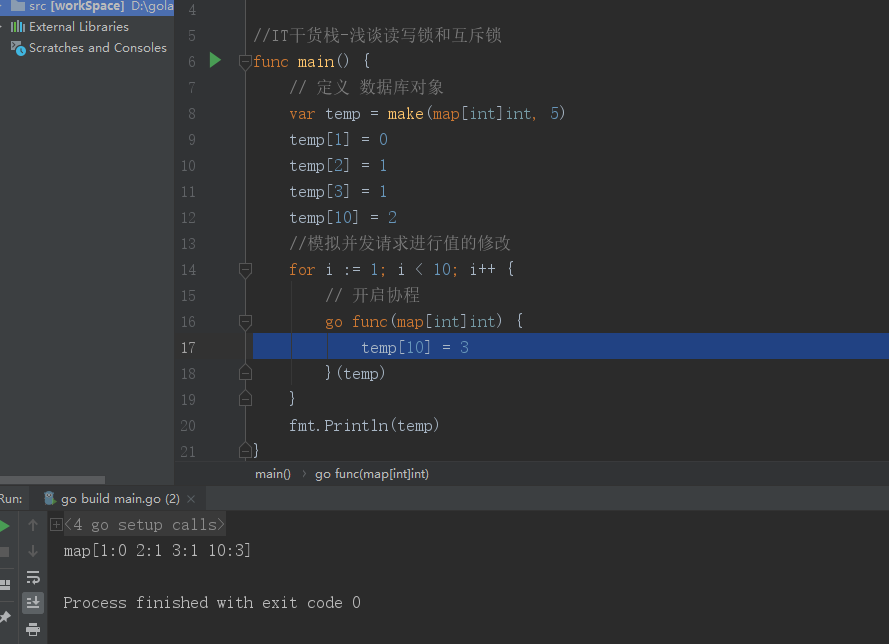Open Scratches and Consoles node

[x=97, y=48]
